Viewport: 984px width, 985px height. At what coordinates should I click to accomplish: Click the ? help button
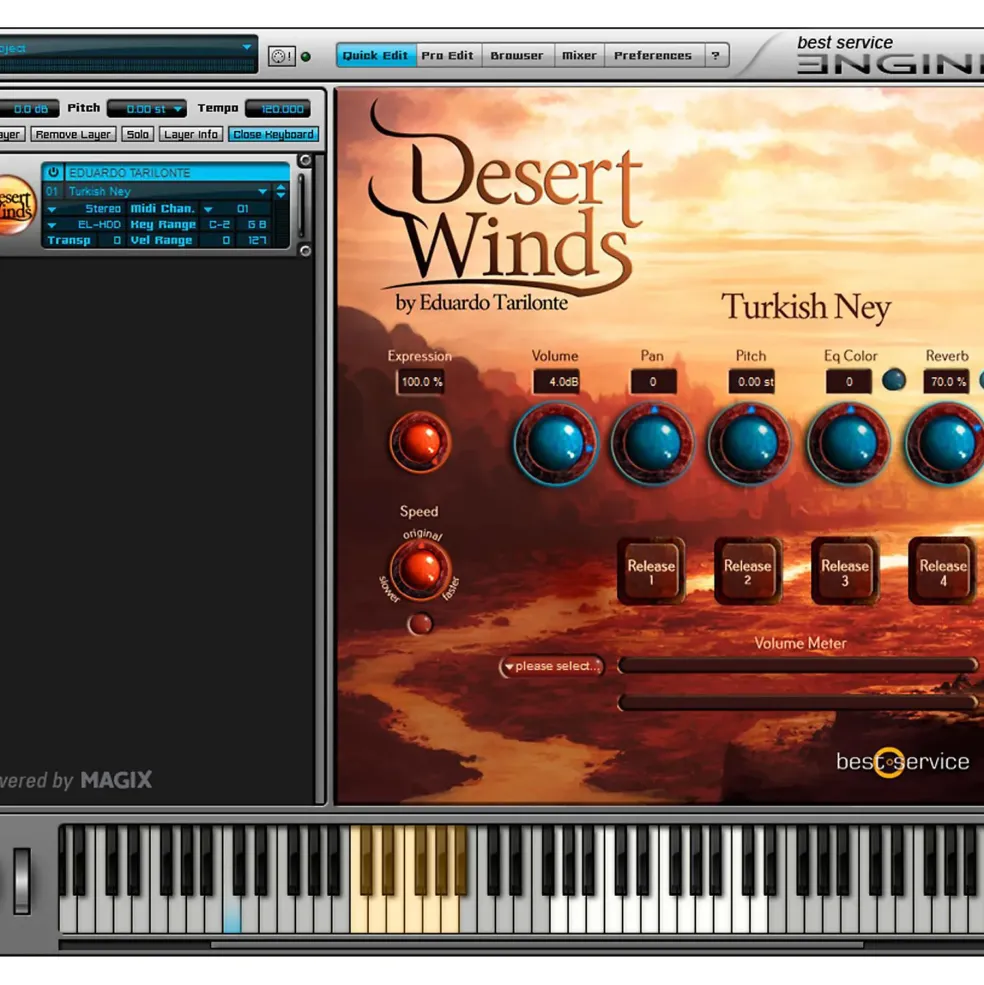pyautogui.click(x=716, y=55)
